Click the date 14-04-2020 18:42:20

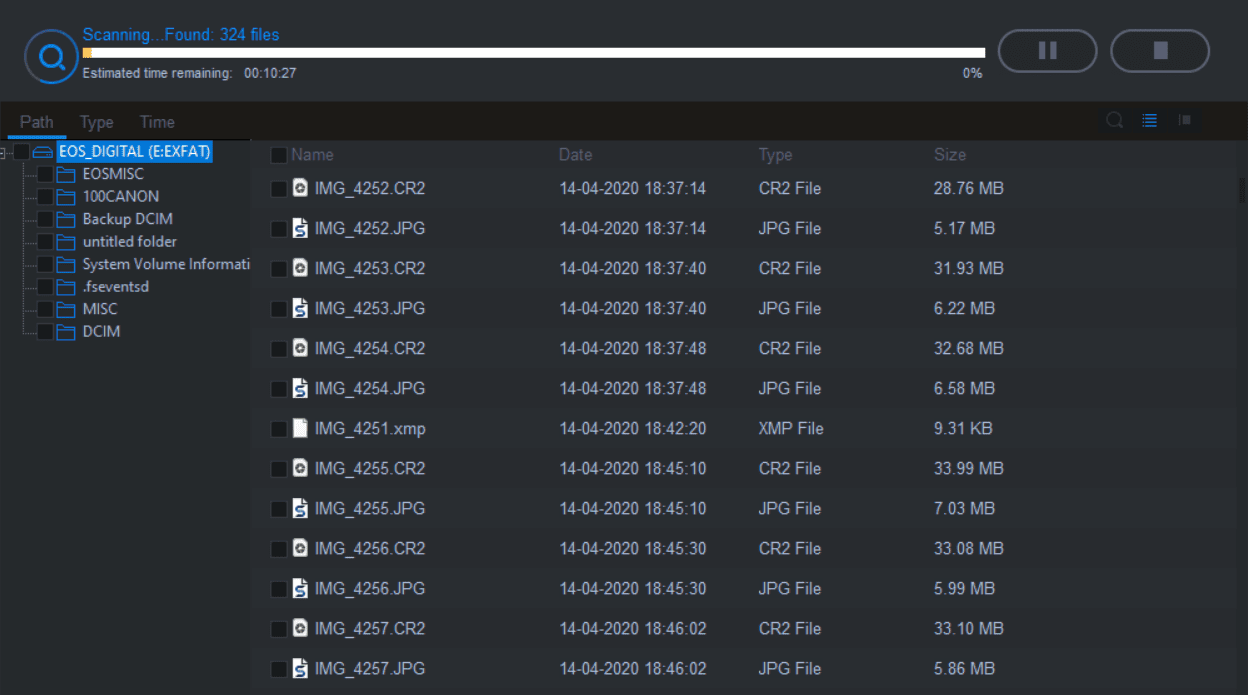[633, 428]
